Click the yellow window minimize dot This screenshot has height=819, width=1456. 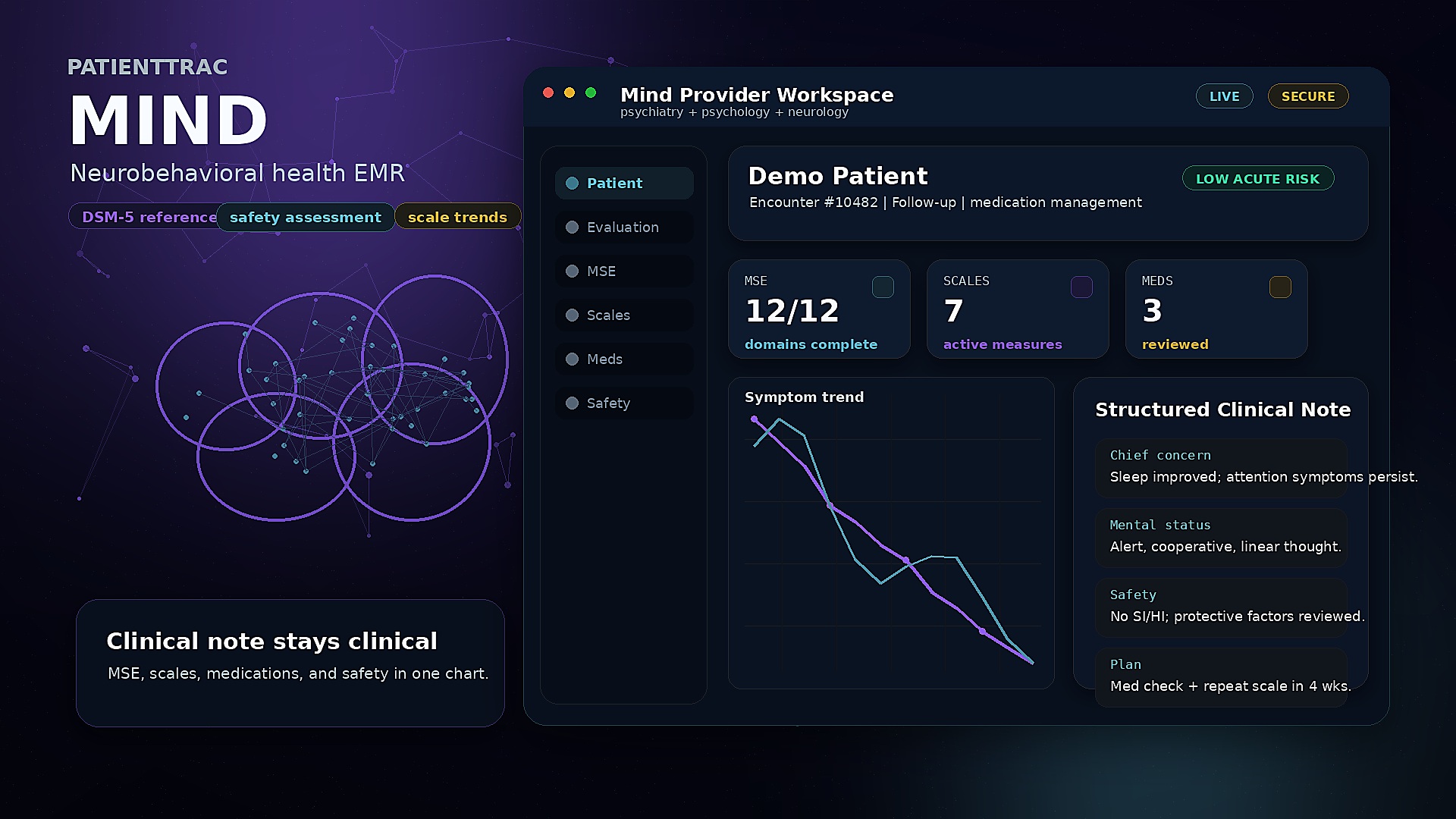(570, 93)
